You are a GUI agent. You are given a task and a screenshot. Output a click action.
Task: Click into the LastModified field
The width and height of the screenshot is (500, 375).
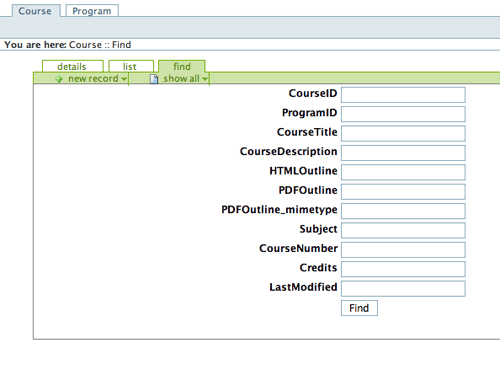click(x=403, y=289)
